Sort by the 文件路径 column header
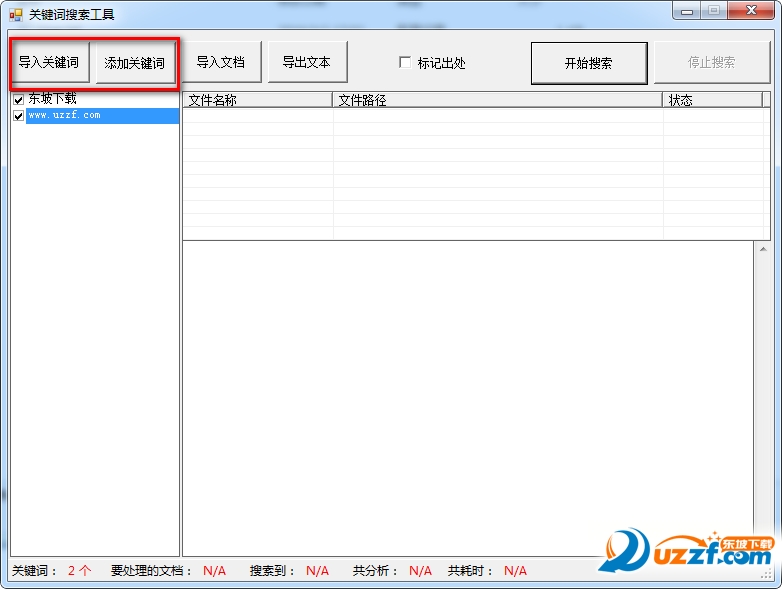Image resolution: width=782 pixels, height=589 pixels. (x=497, y=100)
